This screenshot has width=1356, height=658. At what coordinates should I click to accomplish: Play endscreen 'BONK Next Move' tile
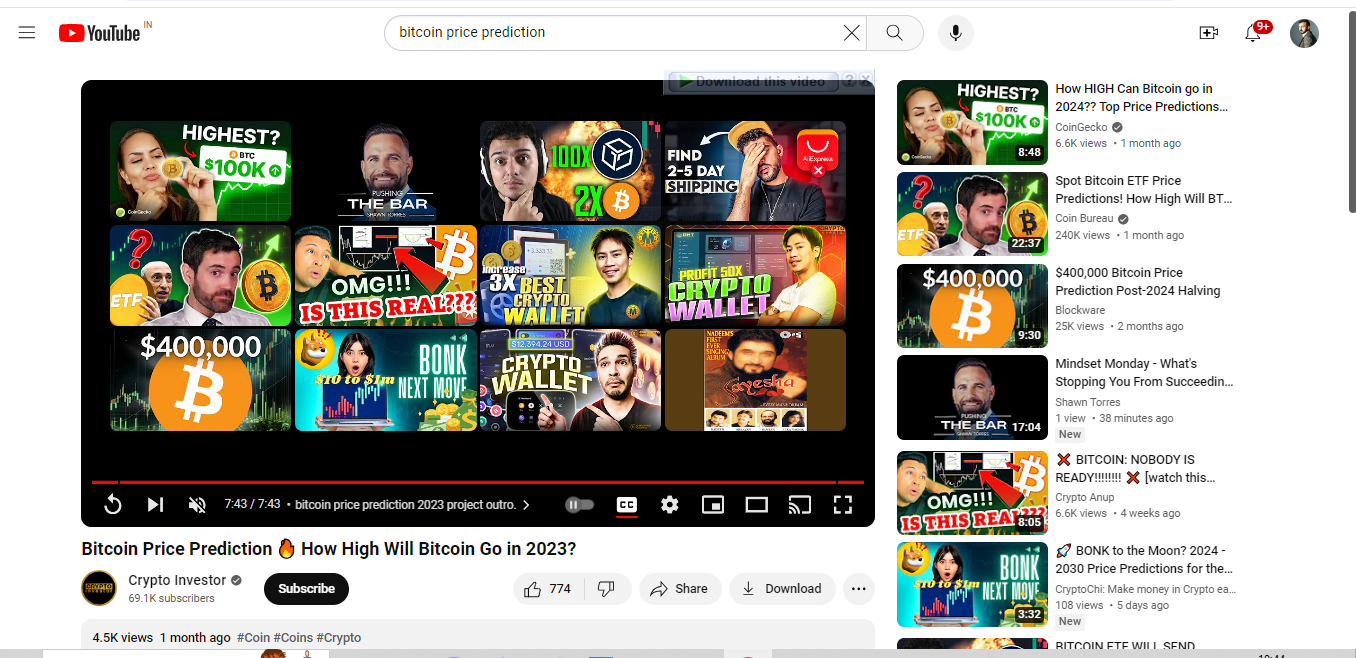pyautogui.click(x=385, y=380)
